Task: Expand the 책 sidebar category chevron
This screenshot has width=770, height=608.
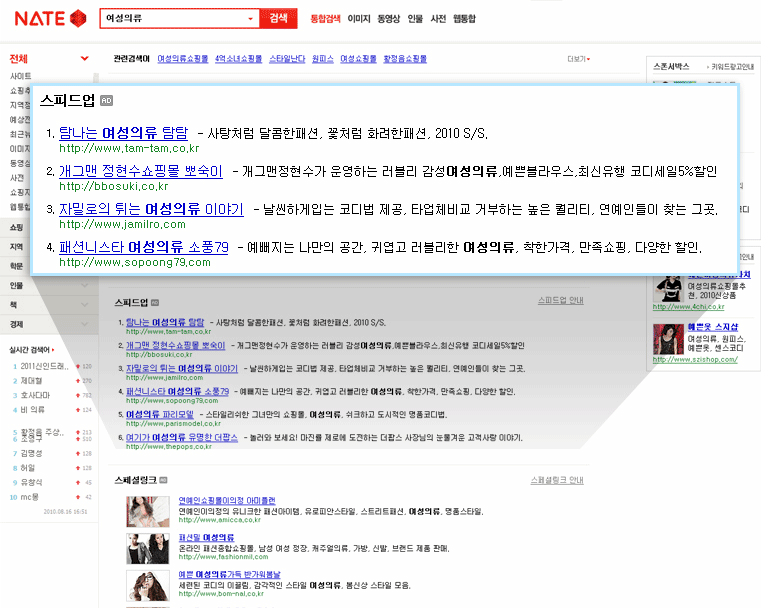Action: pyautogui.click(x=84, y=305)
